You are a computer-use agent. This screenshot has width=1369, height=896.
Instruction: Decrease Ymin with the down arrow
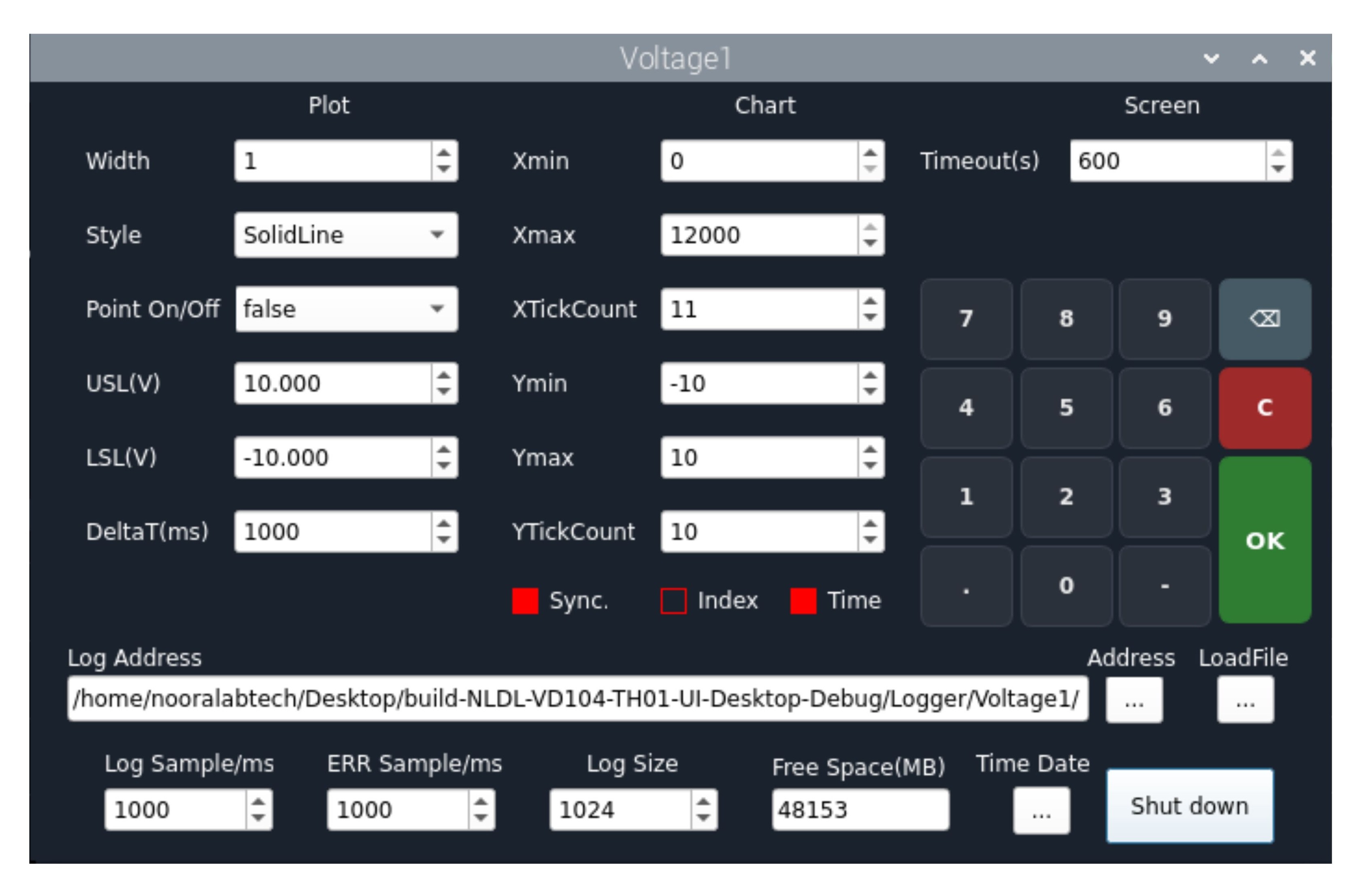click(870, 391)
